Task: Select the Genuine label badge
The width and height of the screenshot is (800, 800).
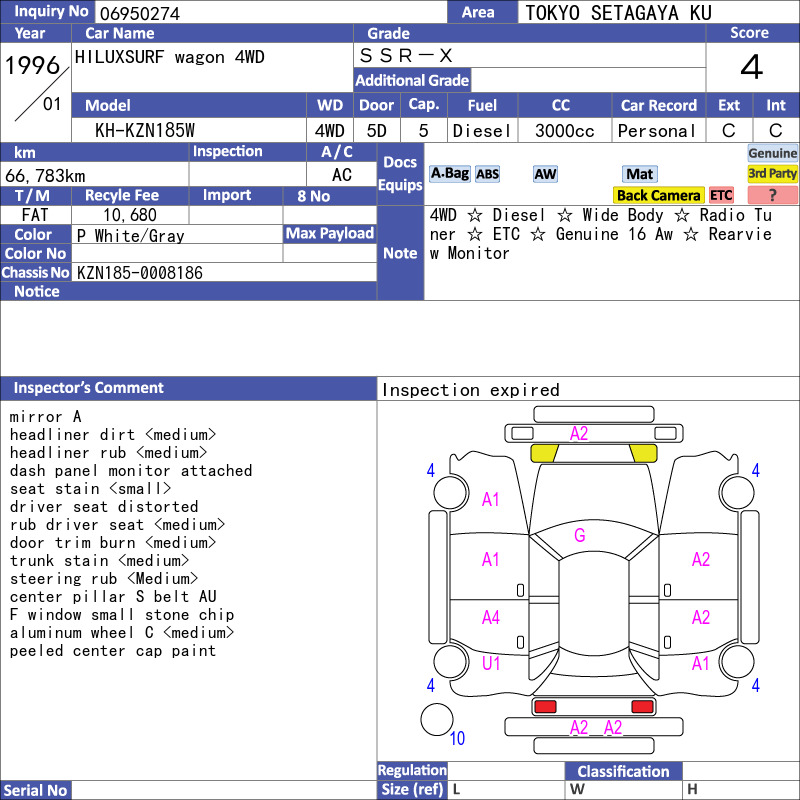Action: coord(772,153)
